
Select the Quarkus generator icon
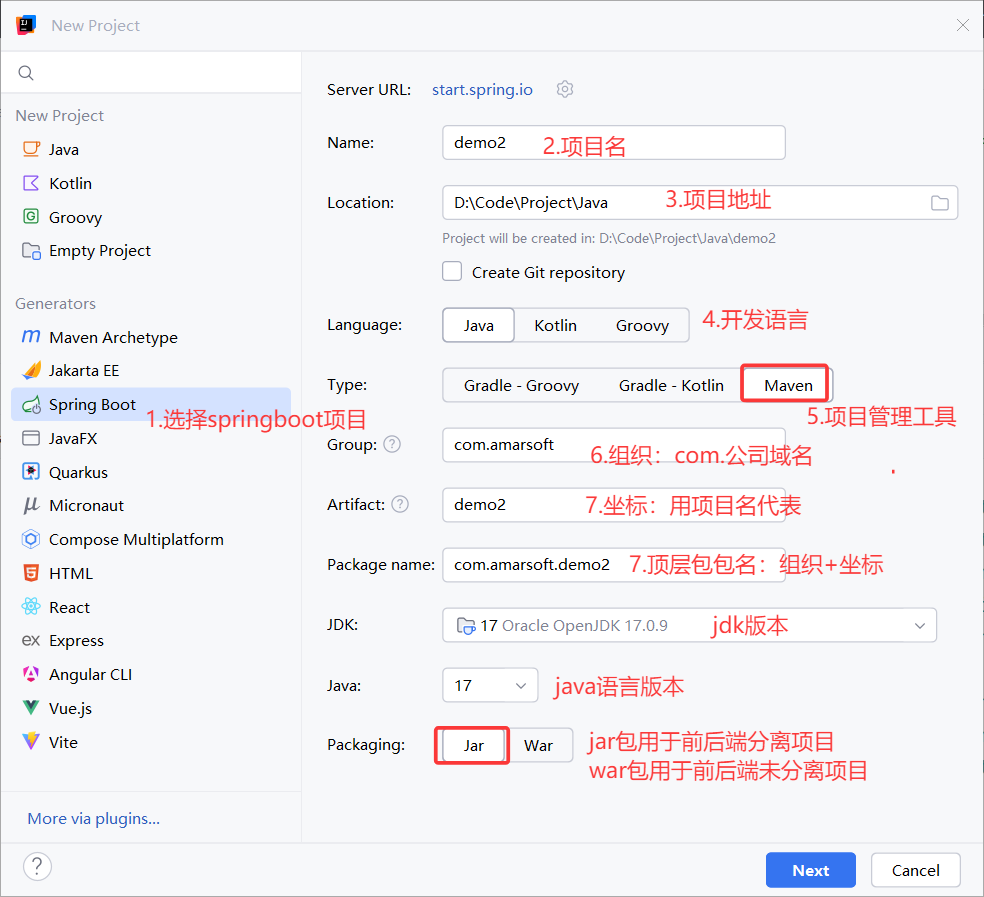(x=31, y=471)
